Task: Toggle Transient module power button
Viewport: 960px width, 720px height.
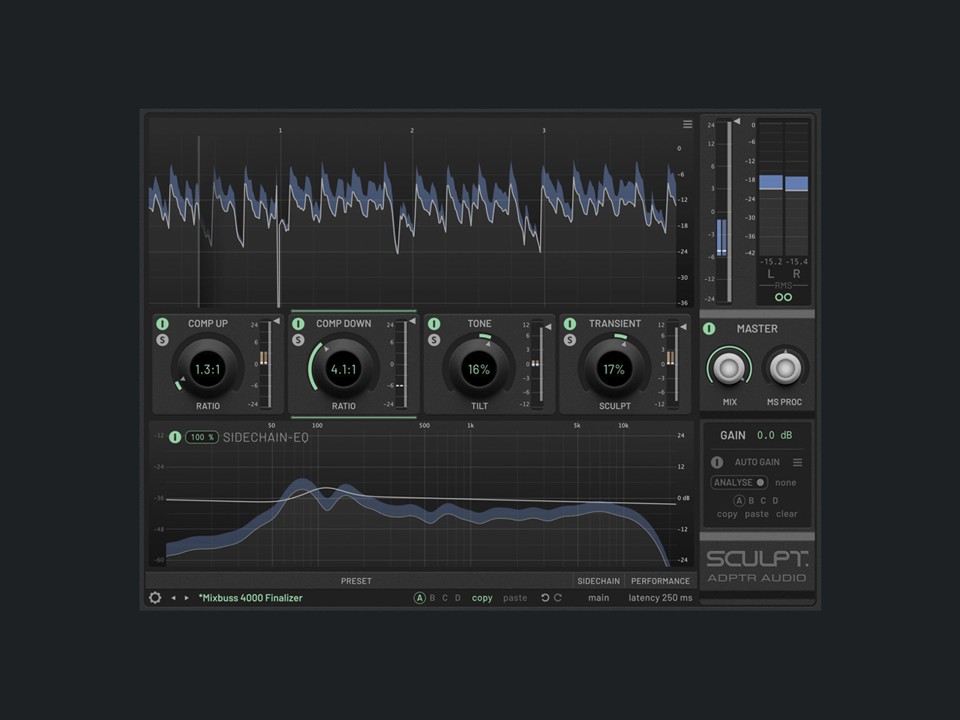Action: [x=570, y=323]
